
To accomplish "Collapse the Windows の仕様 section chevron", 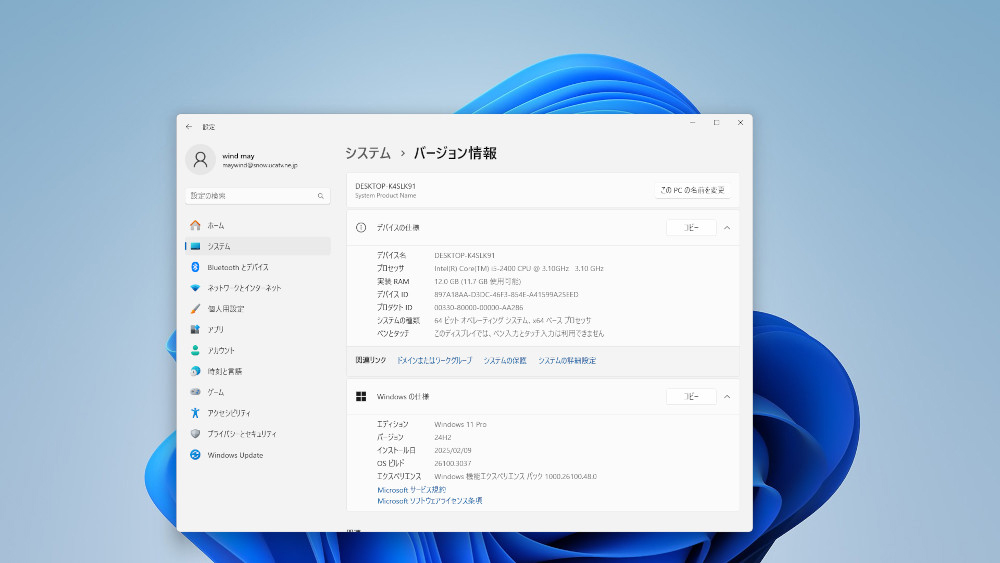I will coord(727,397).
